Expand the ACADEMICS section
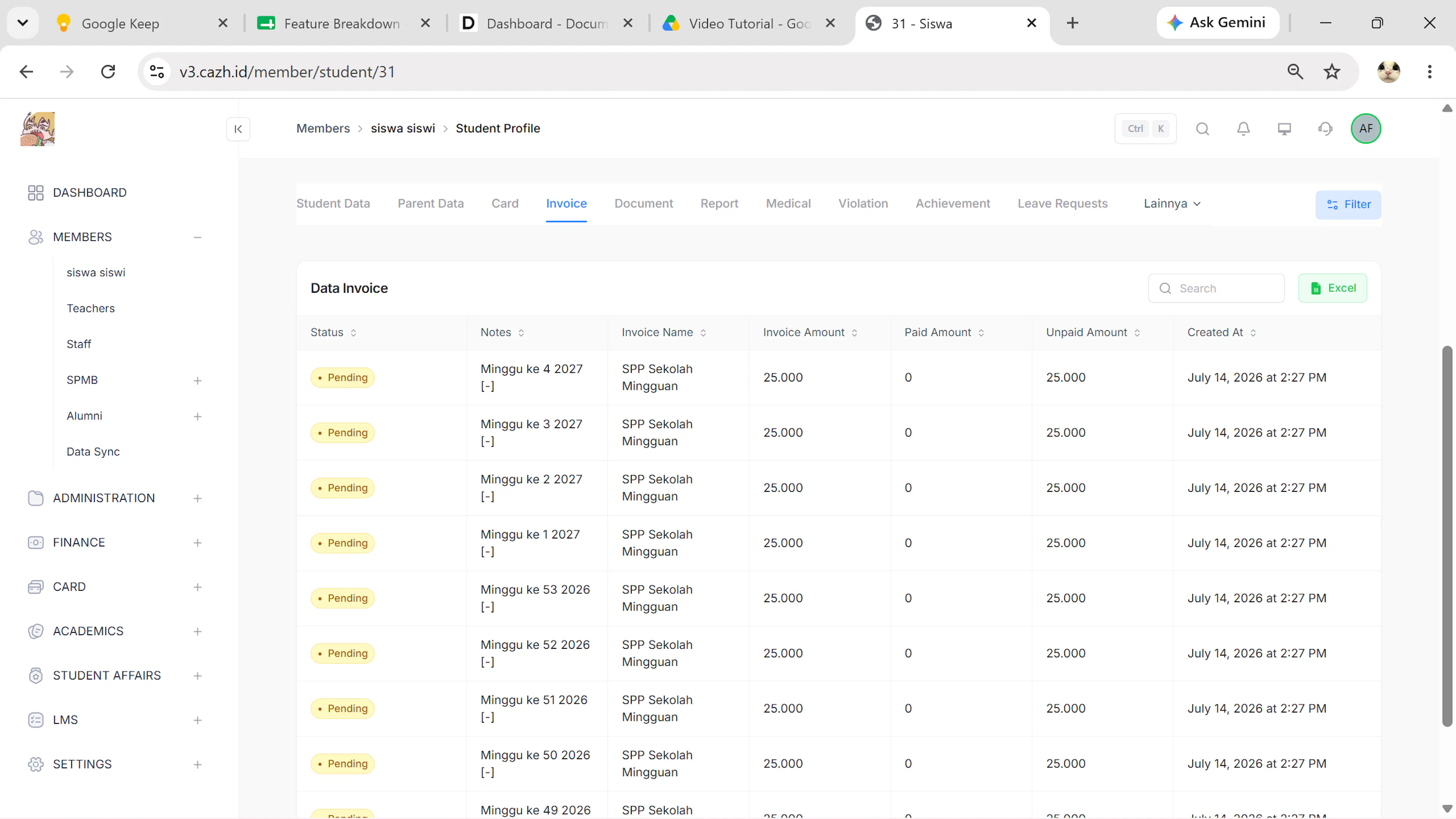The width and height of the screenshot is (1456, 819). (x=197, y=631)
